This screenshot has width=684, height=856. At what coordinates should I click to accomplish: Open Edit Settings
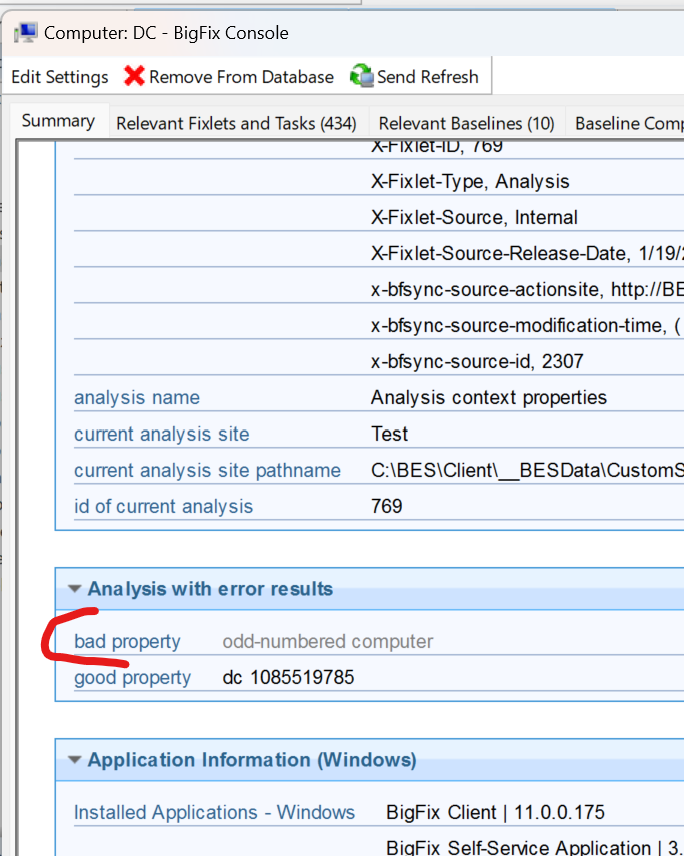[x=60, y=77]
